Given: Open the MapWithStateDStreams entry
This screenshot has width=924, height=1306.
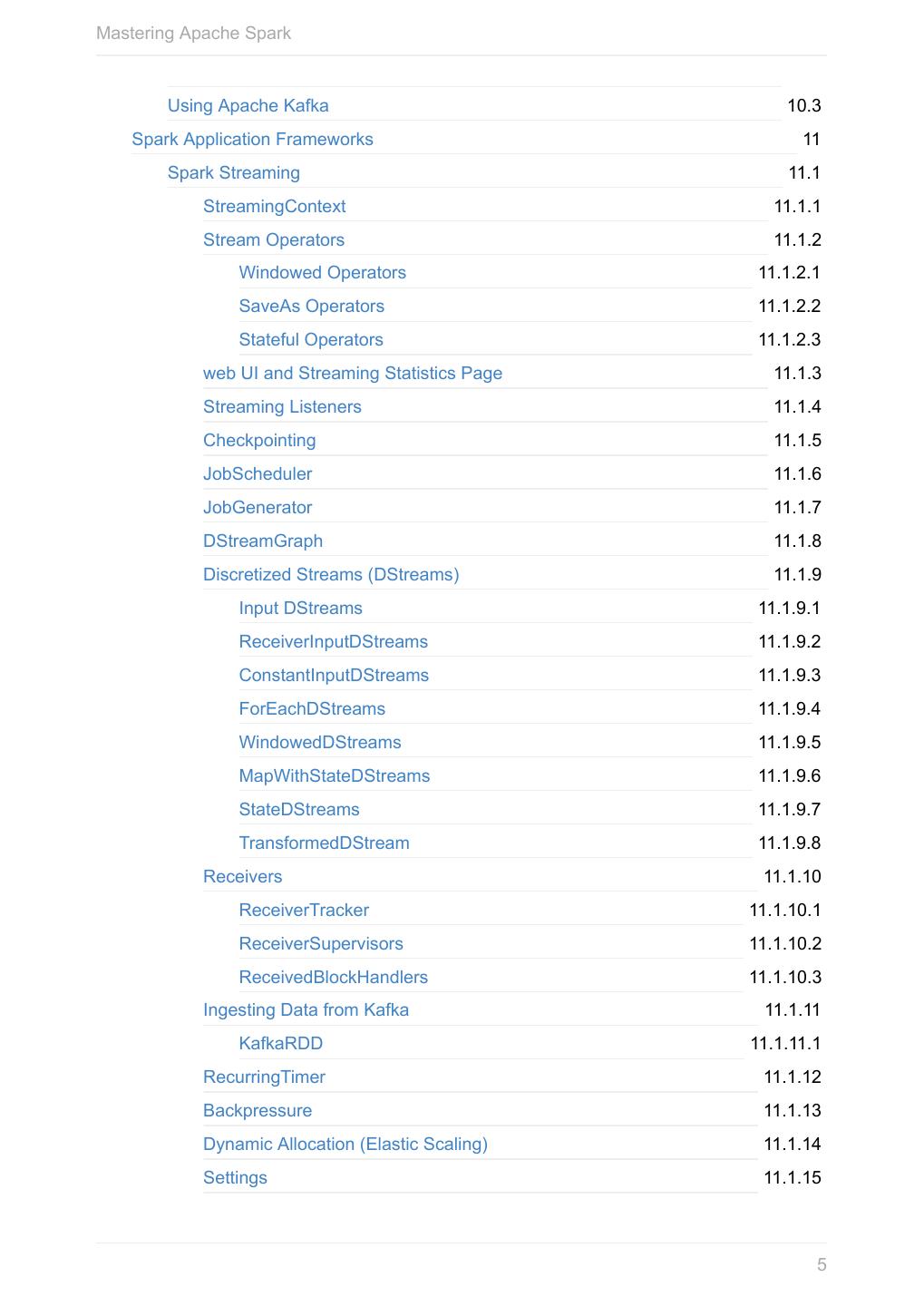Looking at the screenshot, I should 334,775.
